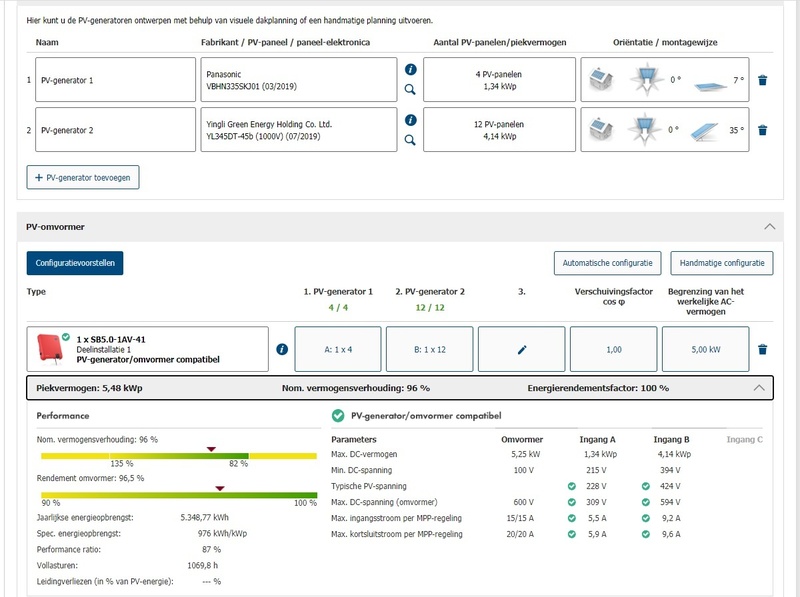
Task: Click info icon next to SB5.0-1AV-41 inverter
Action: coord(282,349)
